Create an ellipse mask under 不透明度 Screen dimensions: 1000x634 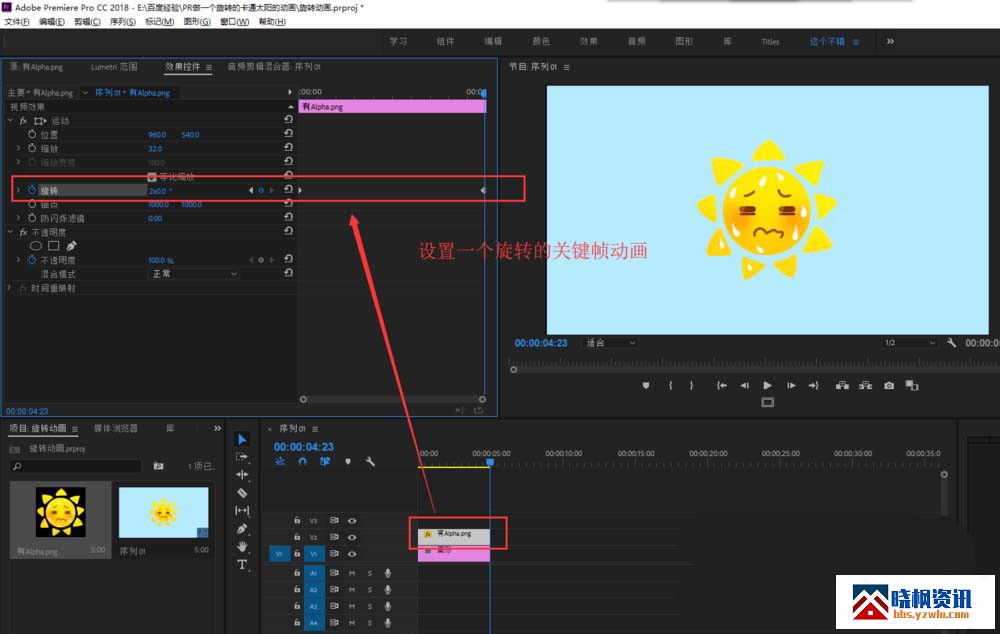pyautogui.click(x=36, y=246)
